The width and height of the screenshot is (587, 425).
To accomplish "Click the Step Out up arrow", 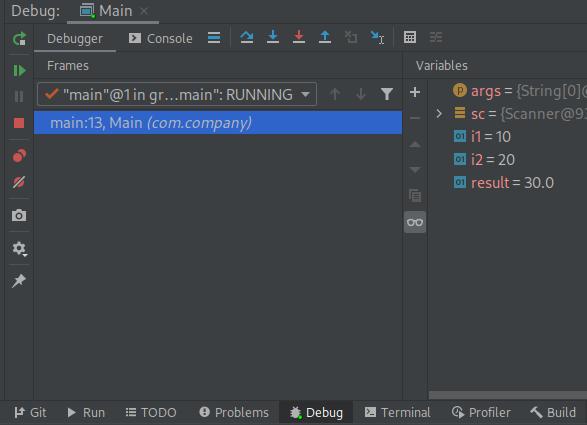I will point(325,37).
